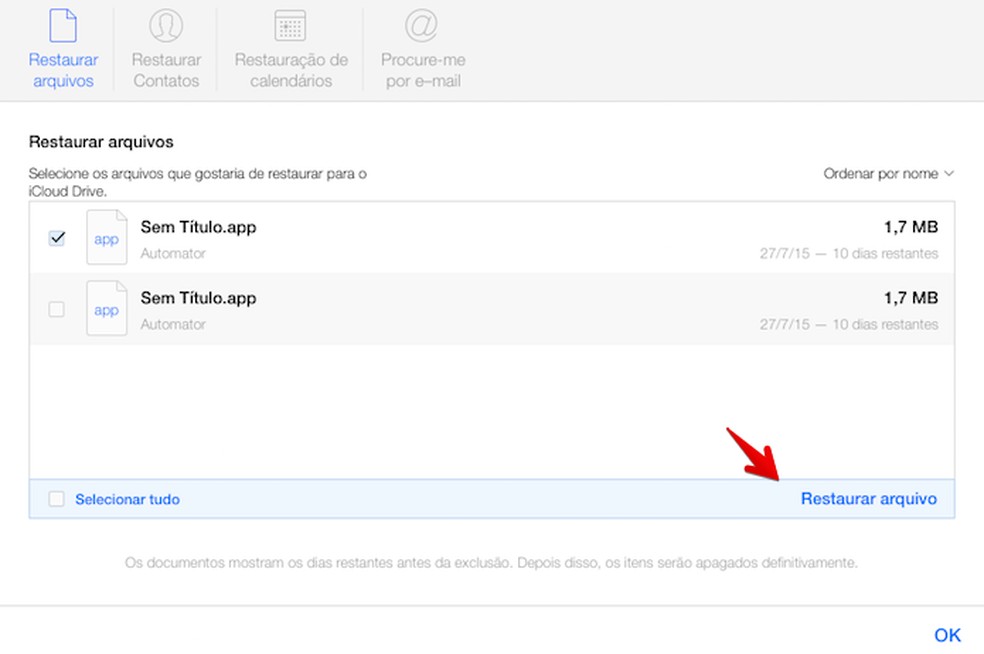Switch to Restauração de calendários tab label
This screenshot has height=654, width=984.
coord(291,70)
